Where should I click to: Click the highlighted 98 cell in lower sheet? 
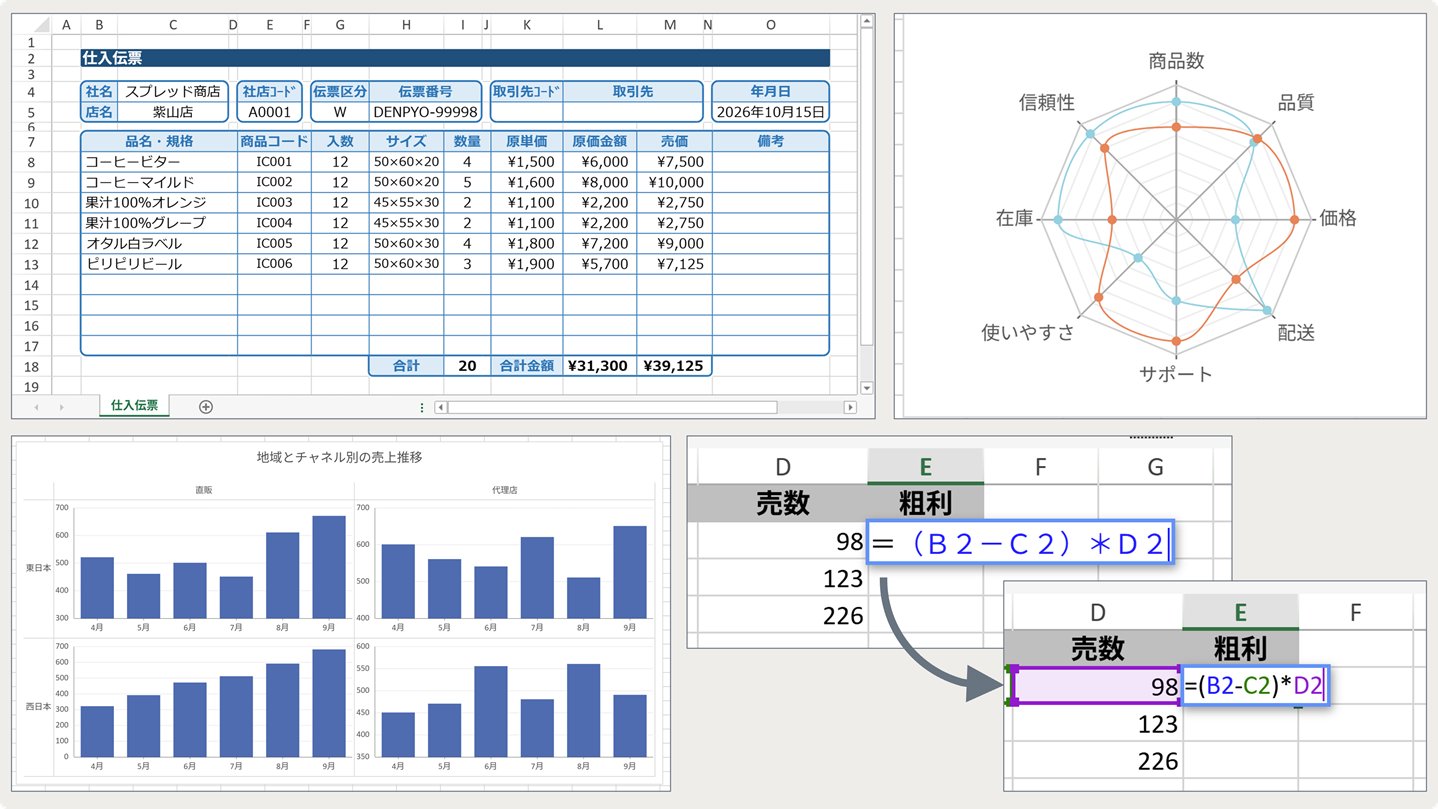[1097, 686]
